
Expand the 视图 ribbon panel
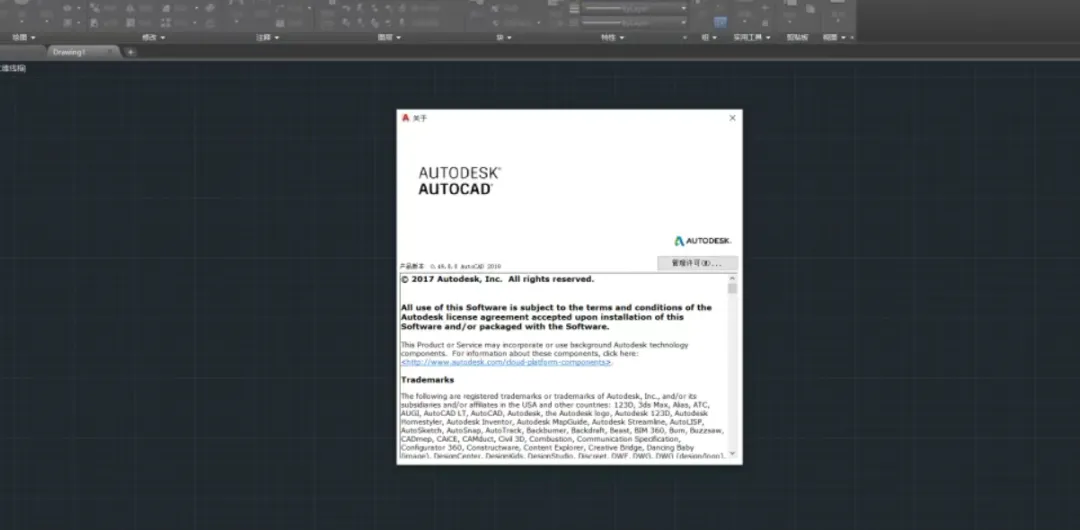[x=834, y=37]
